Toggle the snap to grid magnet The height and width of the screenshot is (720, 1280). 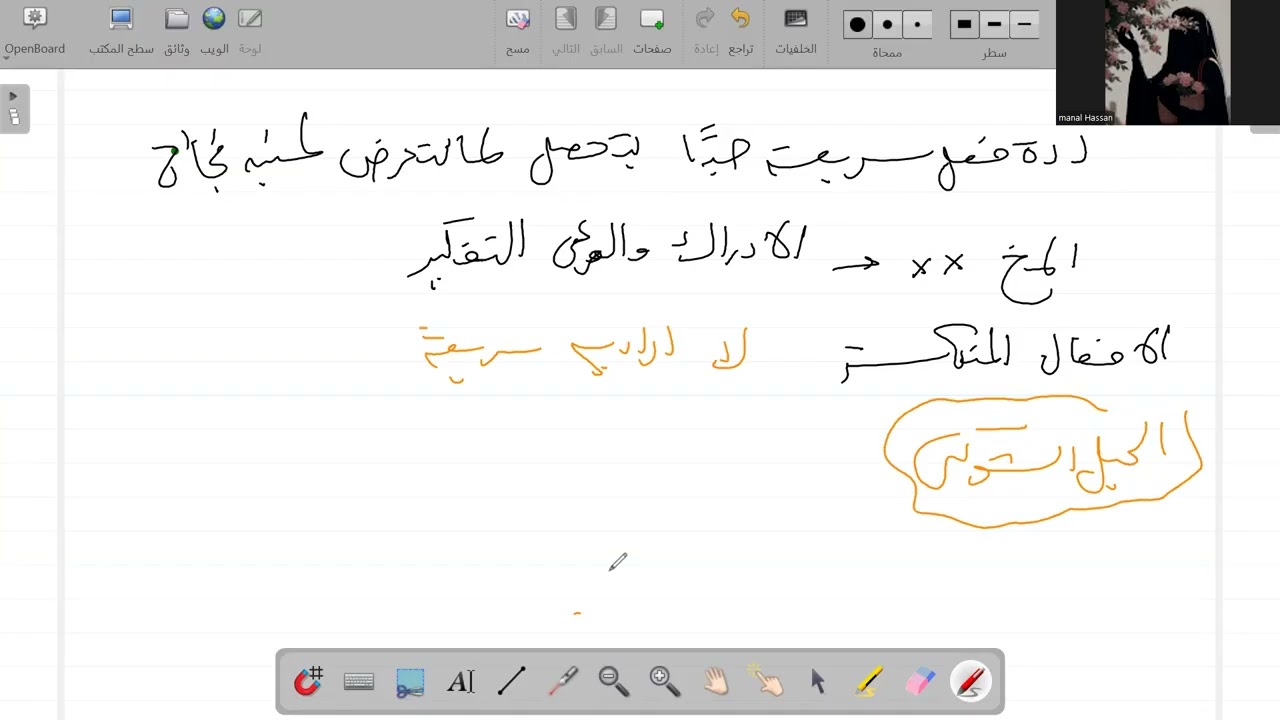pos(308,682)
